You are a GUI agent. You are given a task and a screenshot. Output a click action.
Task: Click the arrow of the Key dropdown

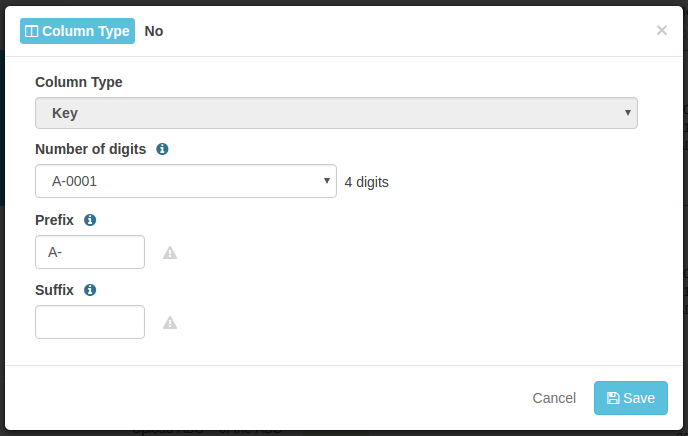tap(628, 113)
